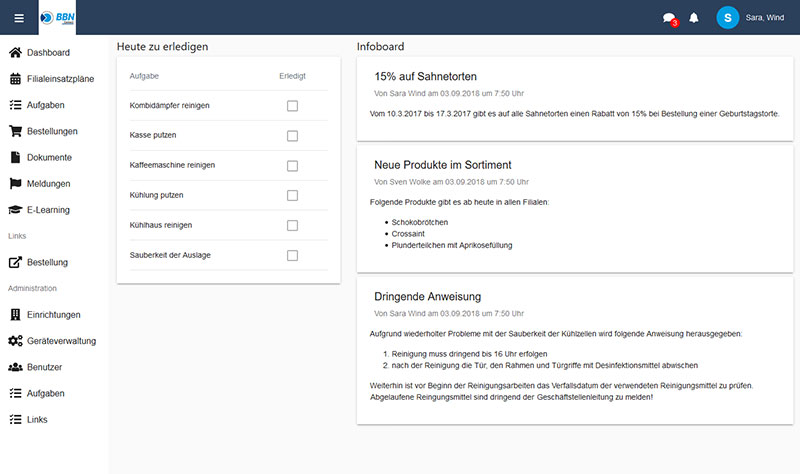Tick the 'Sauberkeit der Auslage' checkbox
Image resolution: width=800 pixels, height=474 pixels.
[x=292, y=256]
